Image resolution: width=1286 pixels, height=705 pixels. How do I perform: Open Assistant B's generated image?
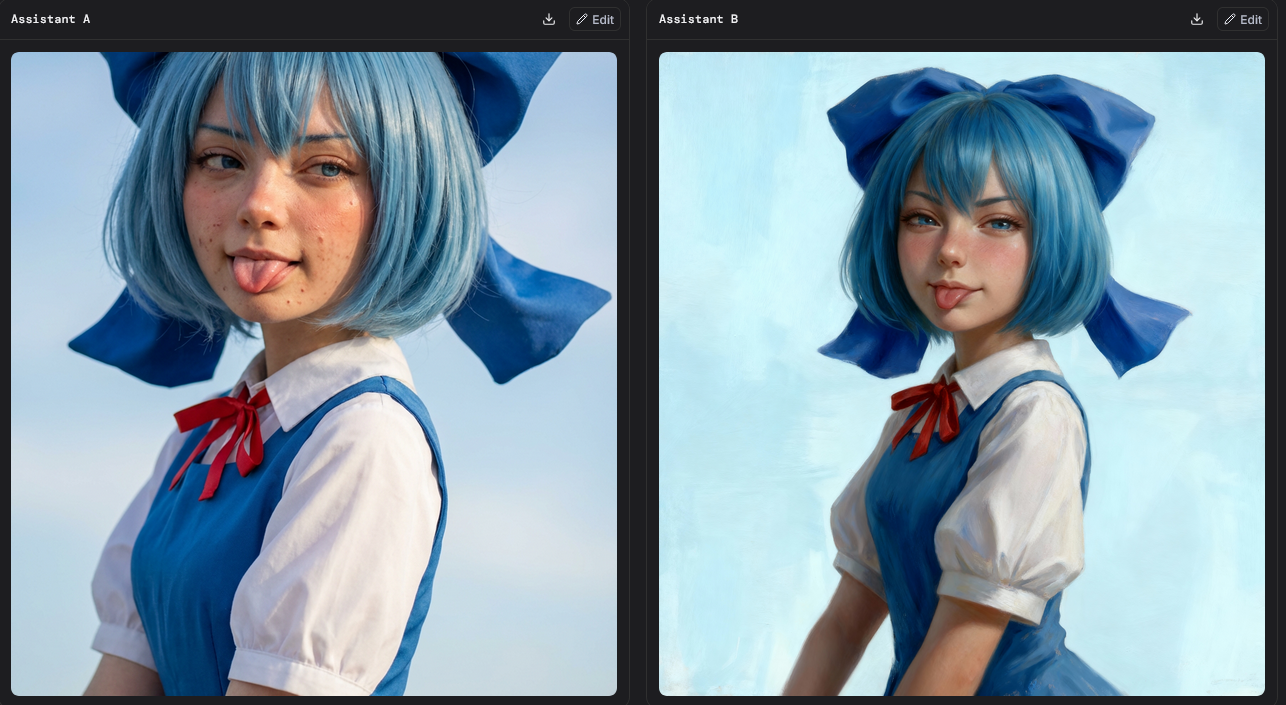962,374
